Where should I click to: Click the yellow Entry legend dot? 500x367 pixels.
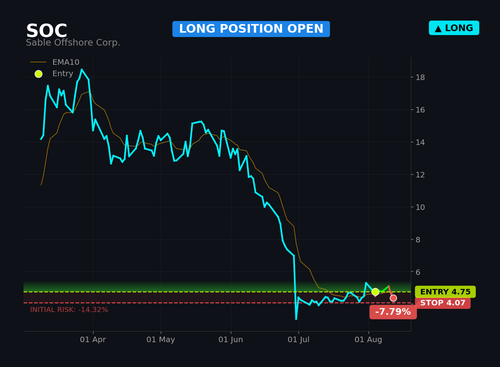38,74
